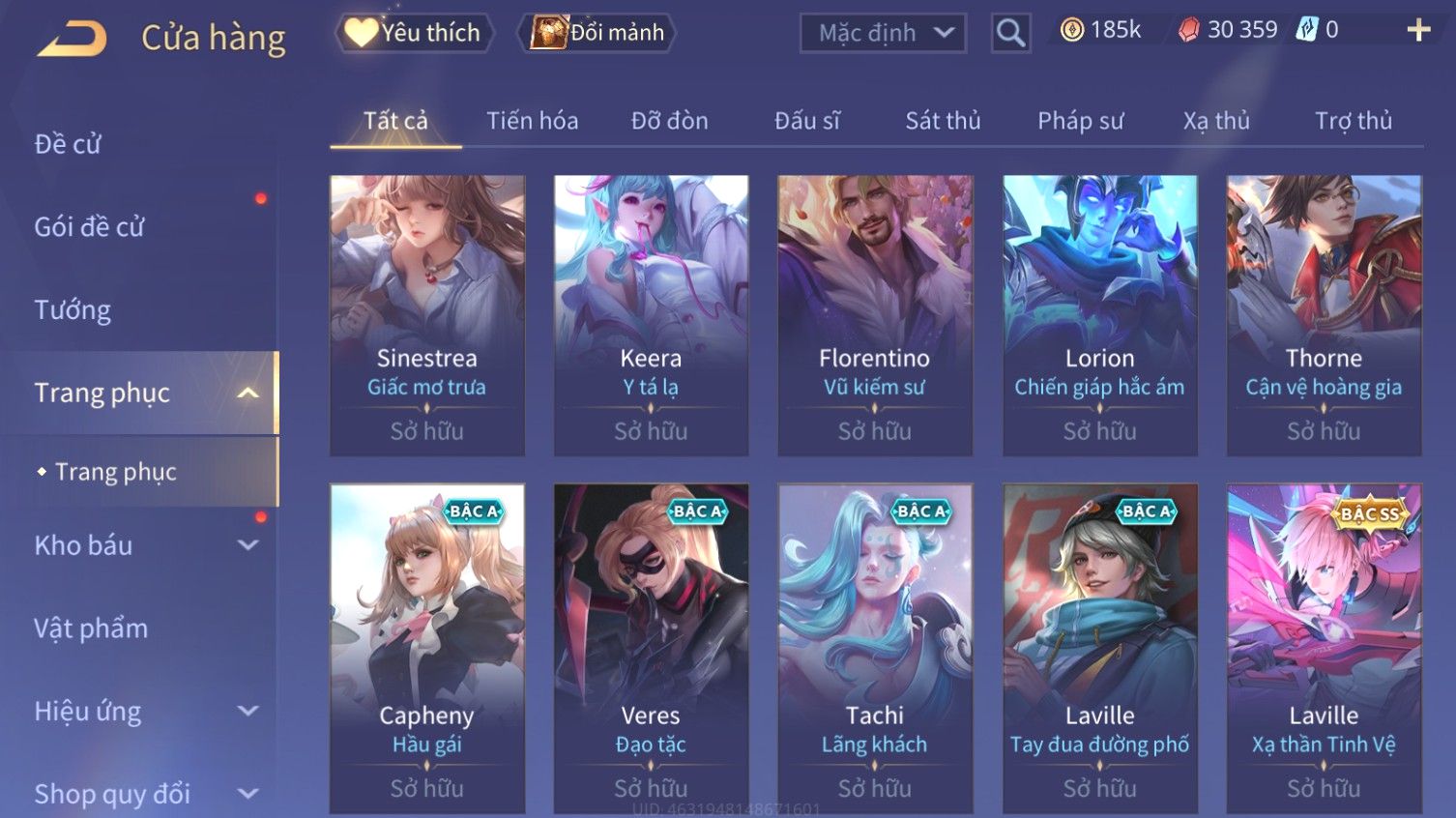Select the Sinestrea Giấc mơ trưa skin card
Viewport: 1456px width, 818px height.
click(x=427, y=315)
